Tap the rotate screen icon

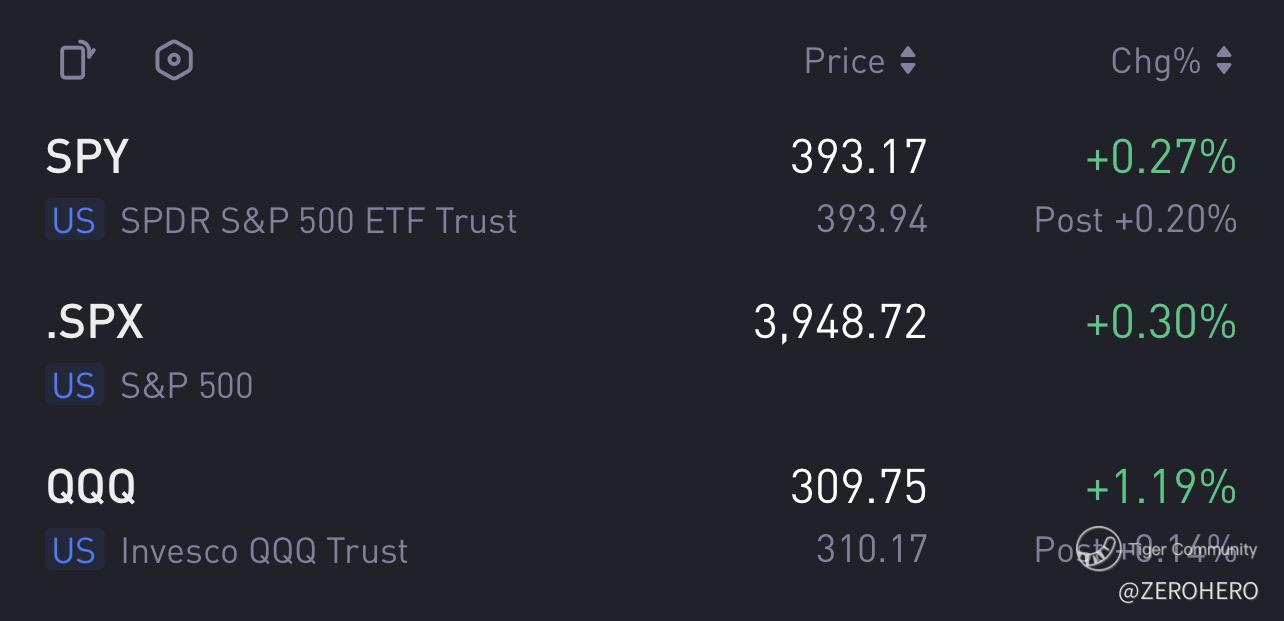[x=78, y=61]
